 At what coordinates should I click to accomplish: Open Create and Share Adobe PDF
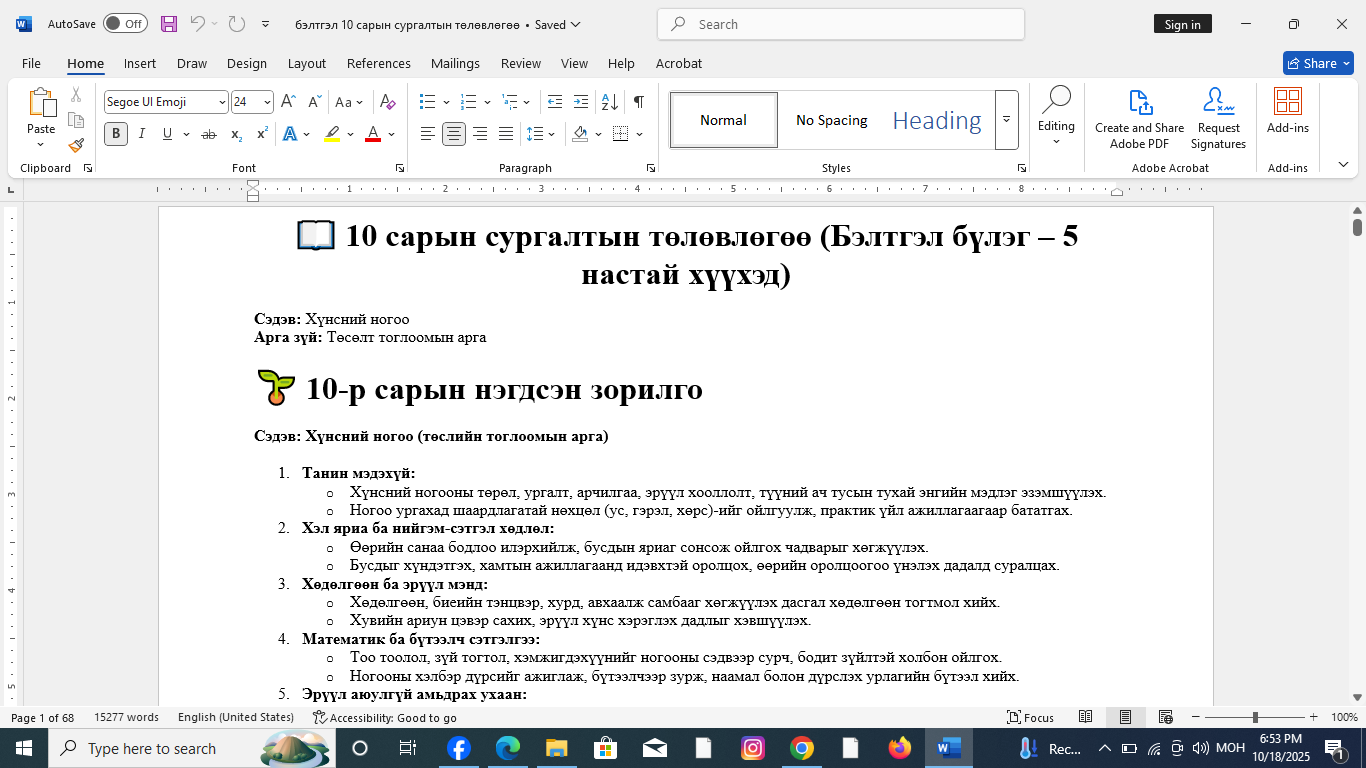coord(1139,118)
